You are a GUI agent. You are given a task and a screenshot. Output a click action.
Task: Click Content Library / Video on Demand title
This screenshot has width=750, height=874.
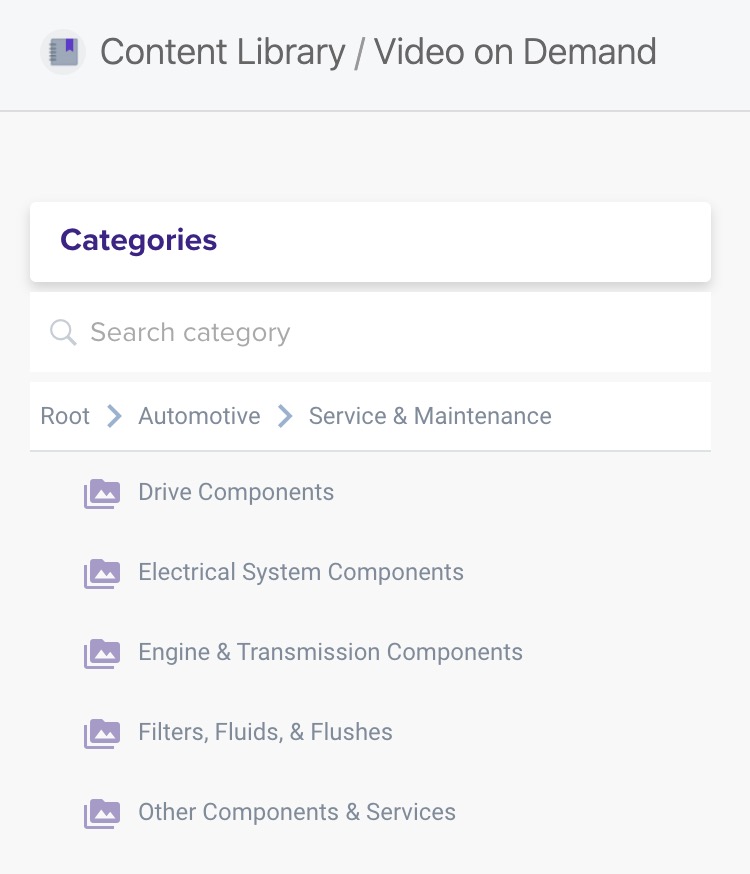tap(378, 52)
